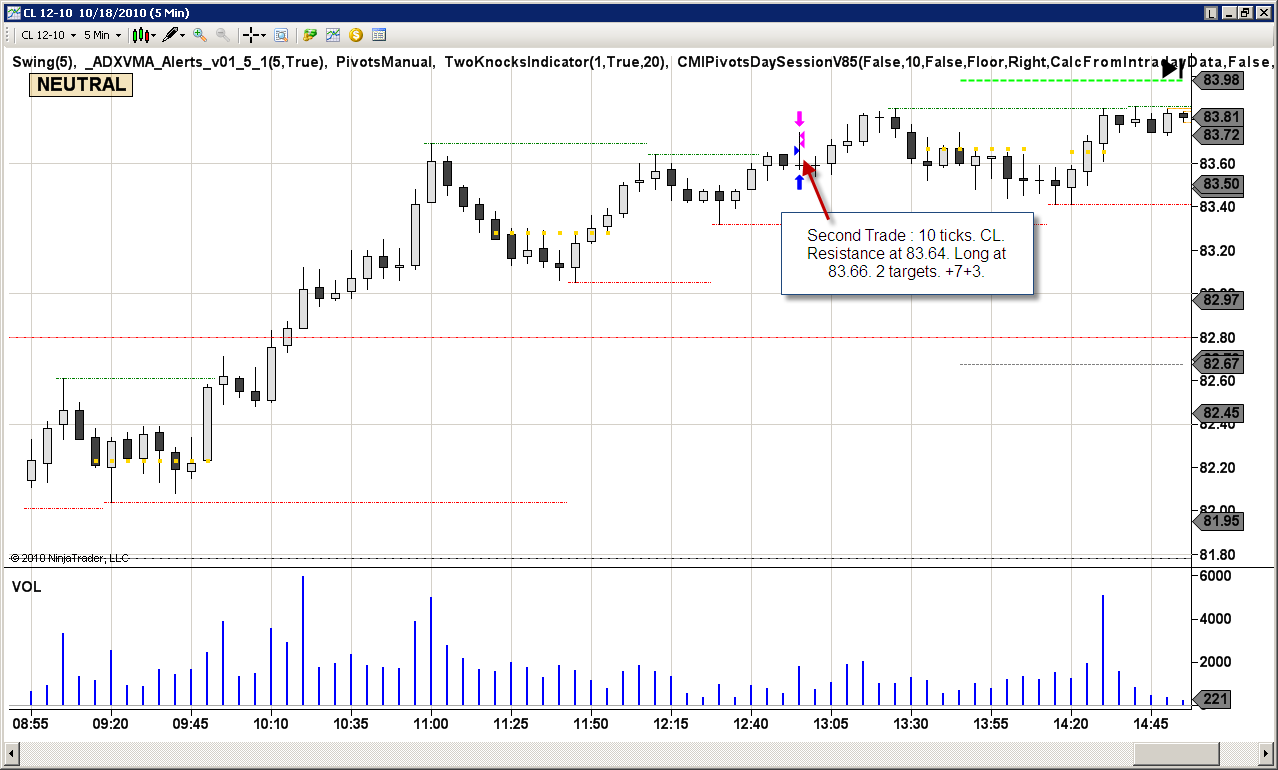
Task: Click the zoom in magnifier icon
Action: click(x=200, y=35)
